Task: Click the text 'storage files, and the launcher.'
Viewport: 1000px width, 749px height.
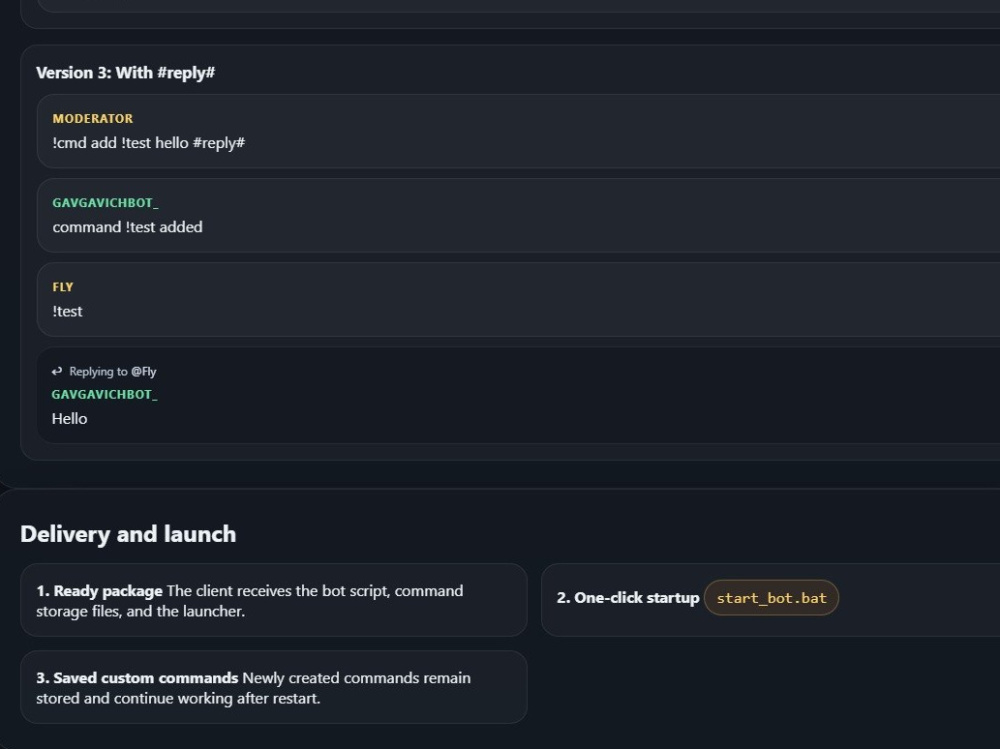Action: 140,611
